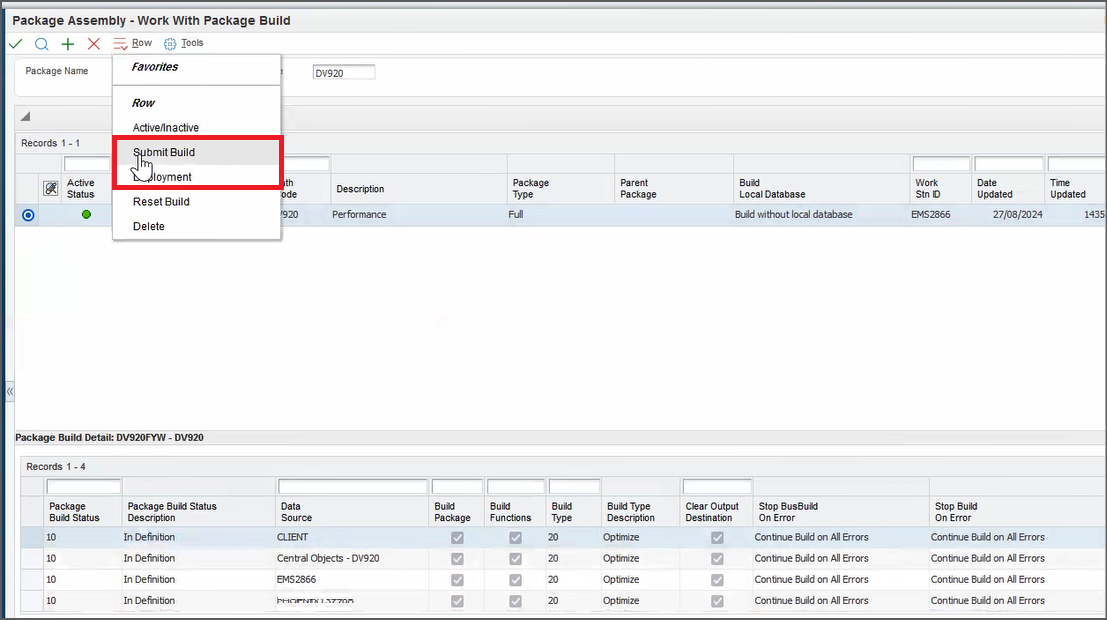Open the Row menu icon
This screenshot has width=1107, height=620.
pos(120,44)
